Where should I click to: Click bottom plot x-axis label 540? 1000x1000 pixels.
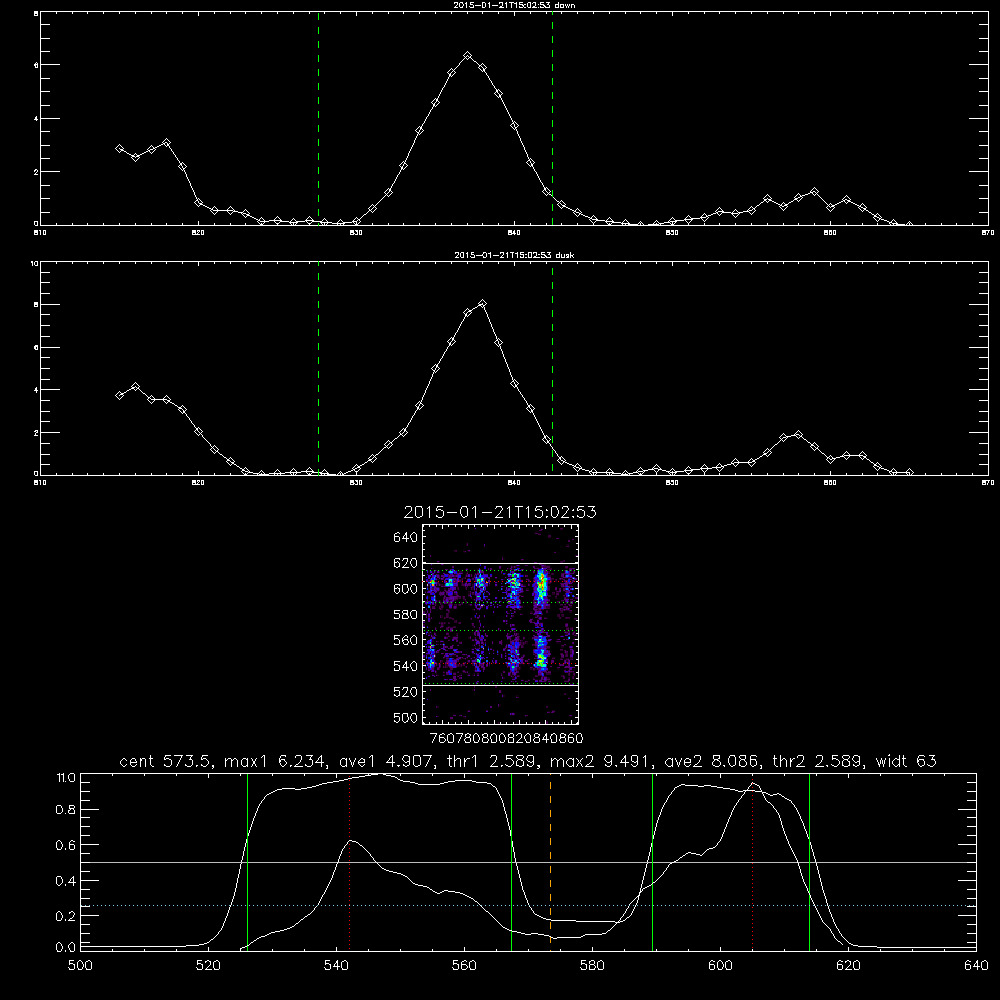pos(336,965)
